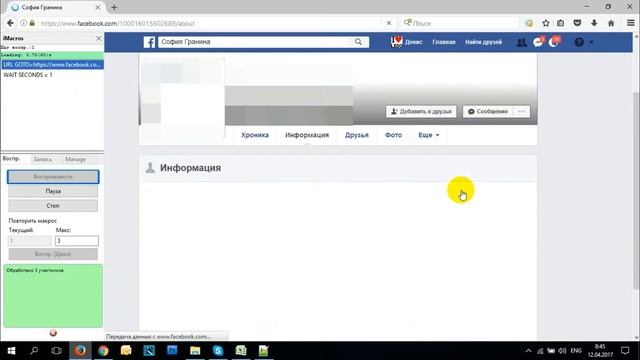Bookmark this page with the star icon
Image resolution: width=640 pixels, height=360 pixels.
click(x=546, y=23)
